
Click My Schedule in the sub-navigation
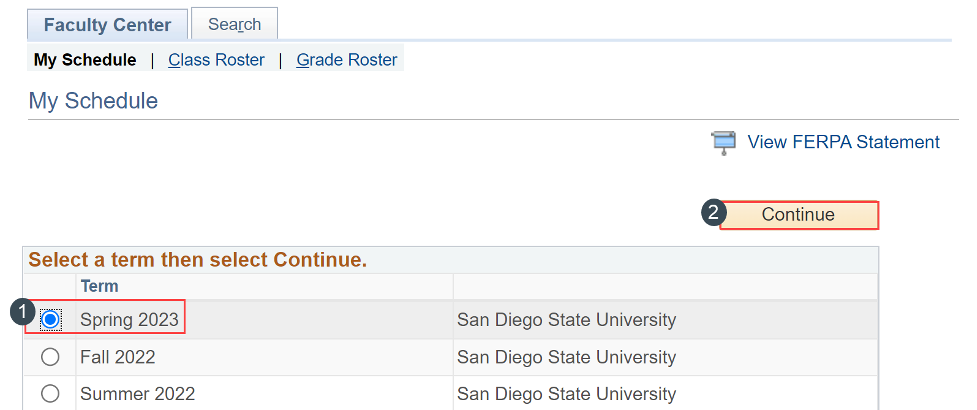tap(85, 60)
